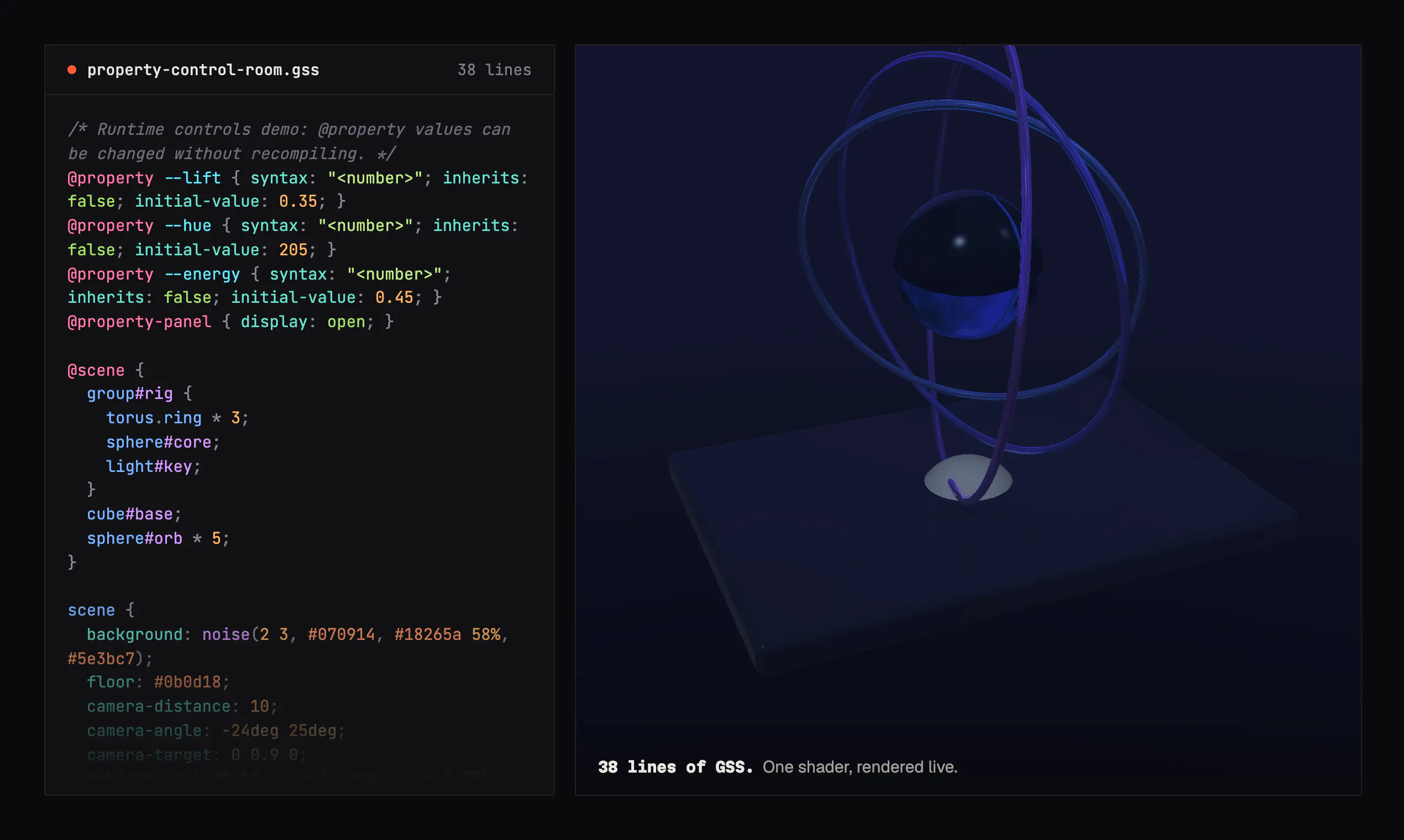Viewport: 1404px width, 840px height.
Task: Click the '@property --energy' declaration
Action: (x=154, y=274)
